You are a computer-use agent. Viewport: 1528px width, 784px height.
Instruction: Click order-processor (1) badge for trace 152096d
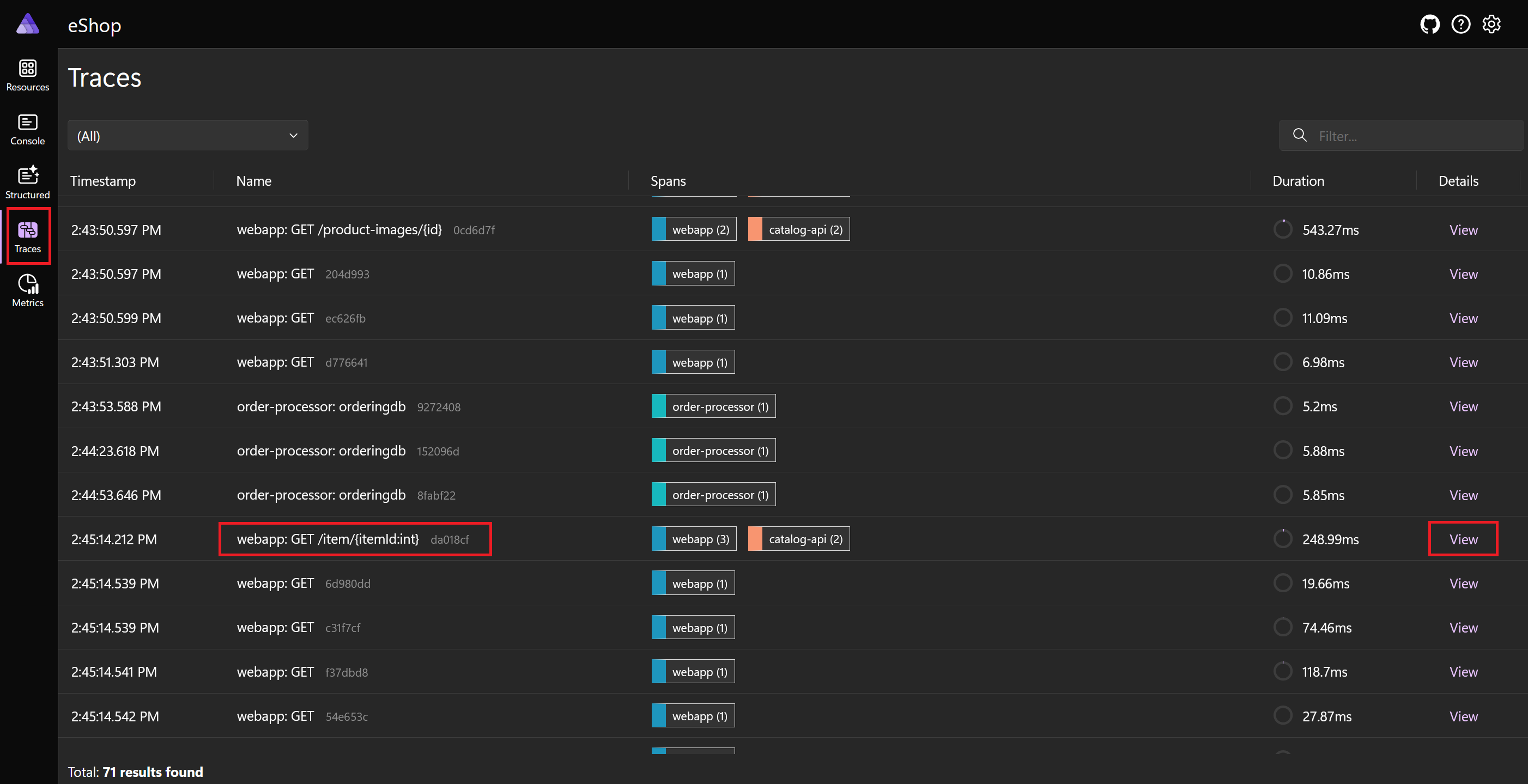click(x=713, y=451)
